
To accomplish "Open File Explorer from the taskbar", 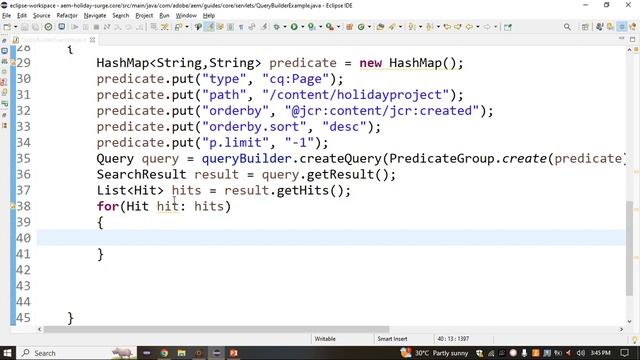I will [x=182, y=353].
